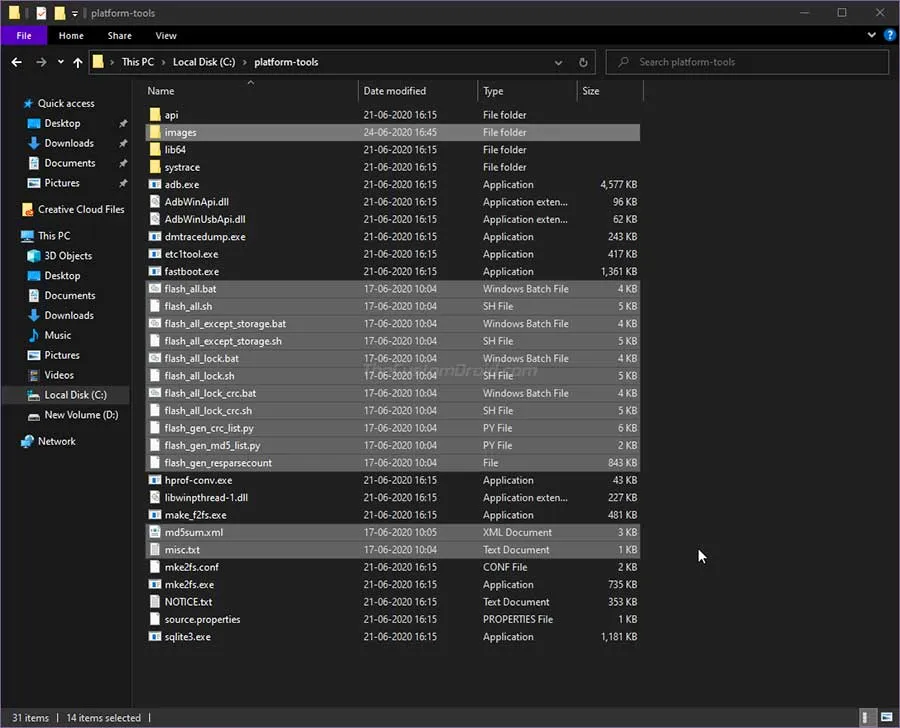
Task: Click the Back navigation arrow
Action: (16, 62)
